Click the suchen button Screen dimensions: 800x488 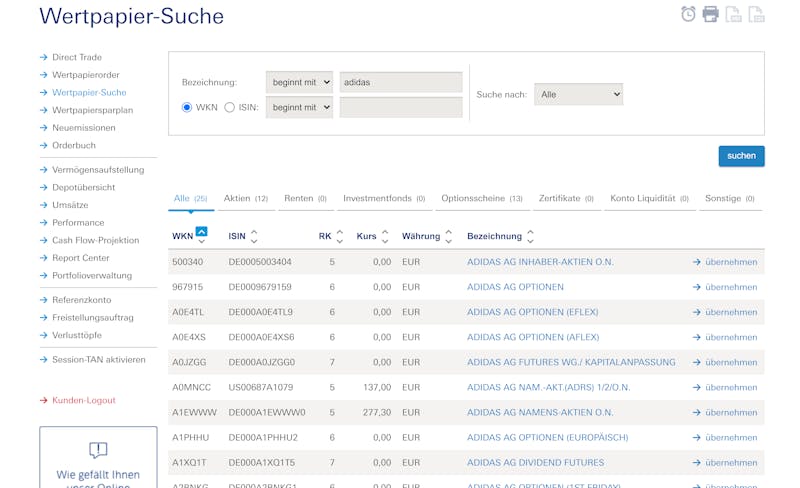(x=741, y=156)
